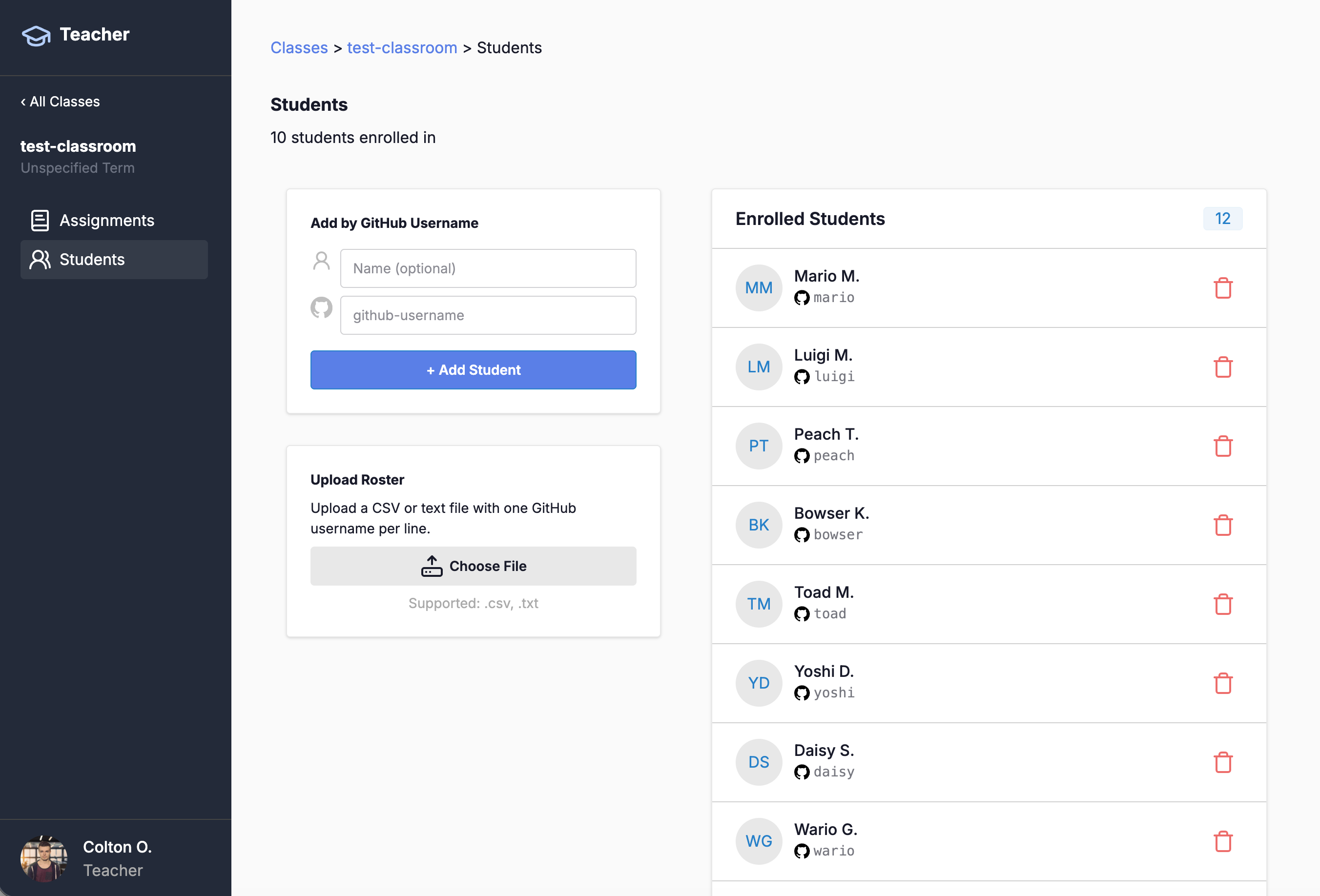Click the BK avatar for Bowser

point(759,525)
